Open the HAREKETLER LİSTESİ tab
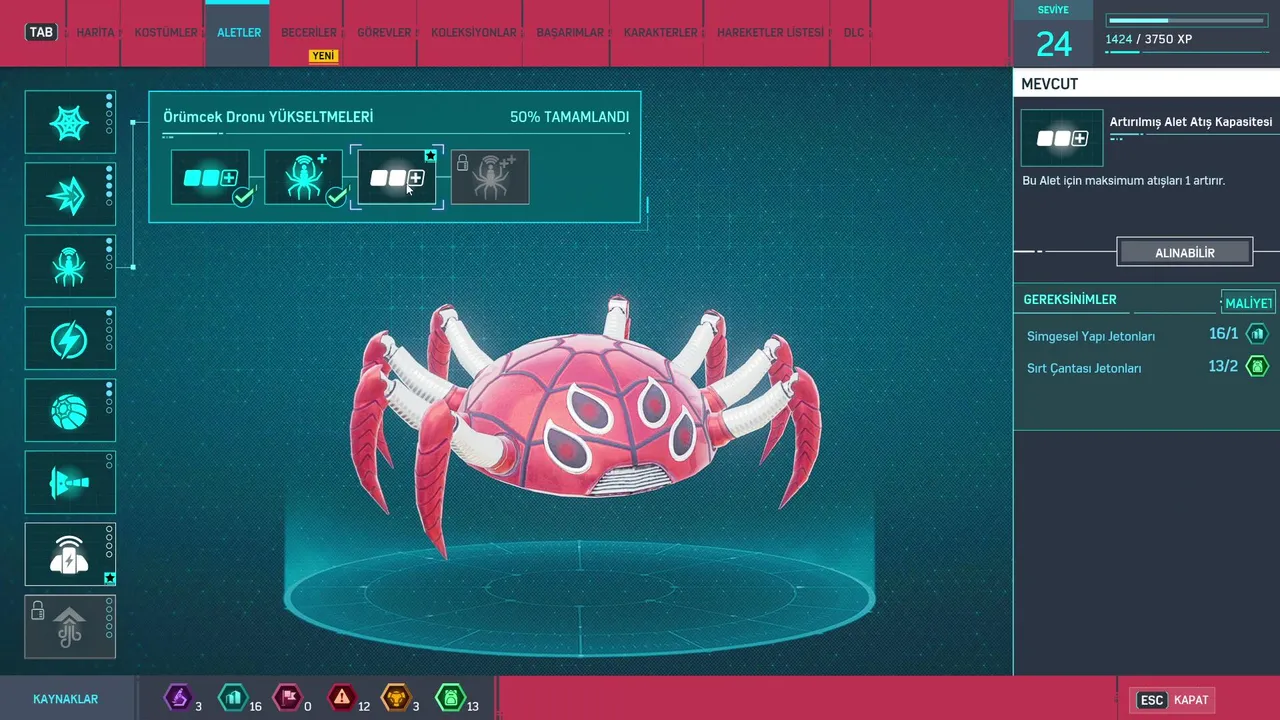 pyautogui.click(x=770, y=33)
